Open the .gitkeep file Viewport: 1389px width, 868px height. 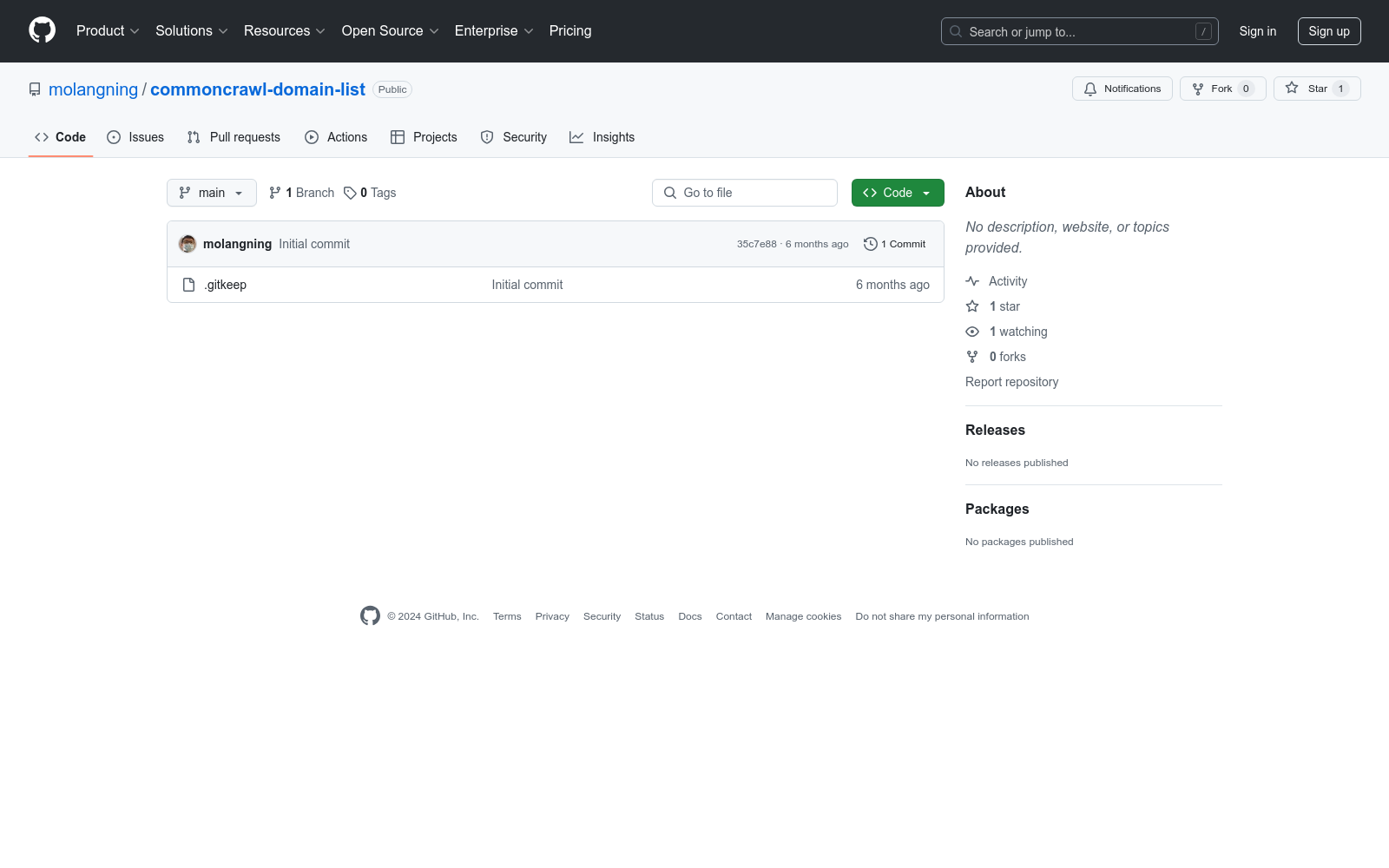225,285
